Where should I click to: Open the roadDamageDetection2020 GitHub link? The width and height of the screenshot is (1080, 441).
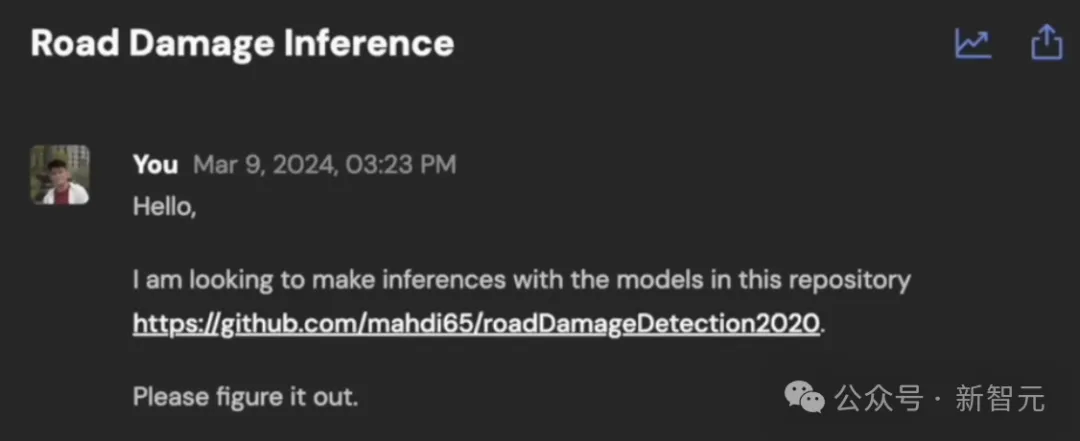tap(476, 323)
